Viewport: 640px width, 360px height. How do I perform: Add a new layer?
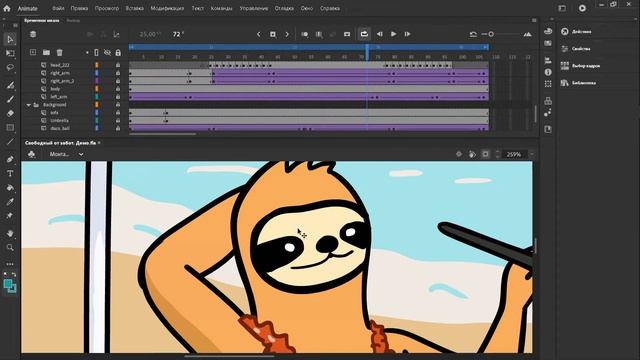(33, 52)
